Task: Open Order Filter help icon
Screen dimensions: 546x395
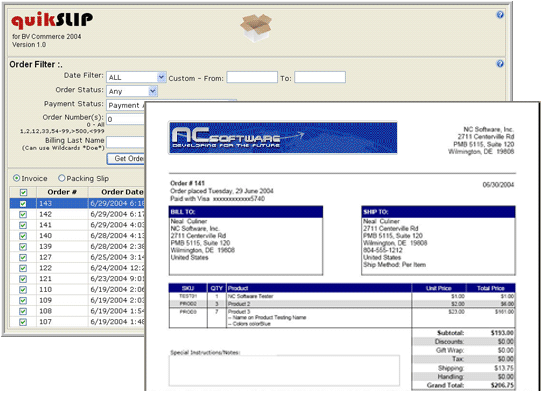Action: (500, 64)
